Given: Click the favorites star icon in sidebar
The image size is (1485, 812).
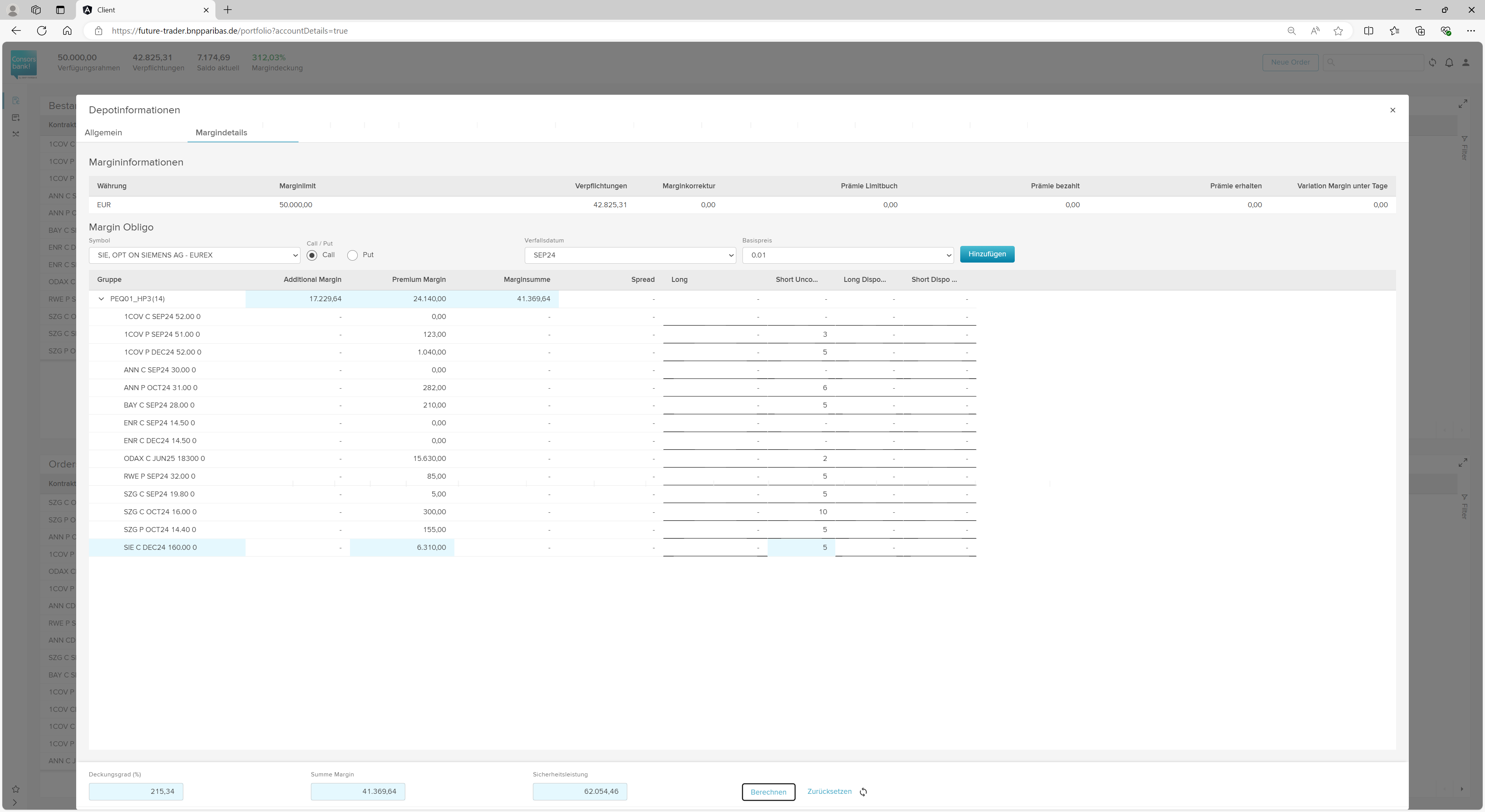Looking at the screenshot, I should pyautogui.click(x=15, y=789).
